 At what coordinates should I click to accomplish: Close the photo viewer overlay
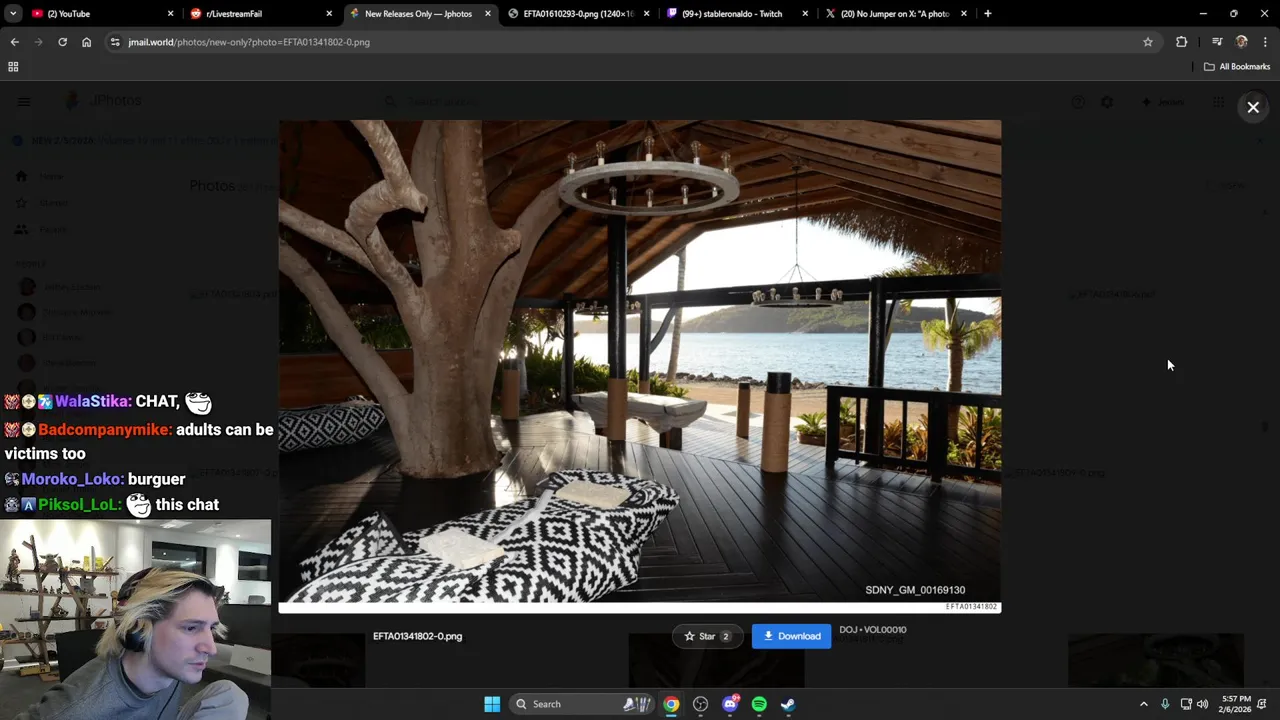tap(1253, 107)
